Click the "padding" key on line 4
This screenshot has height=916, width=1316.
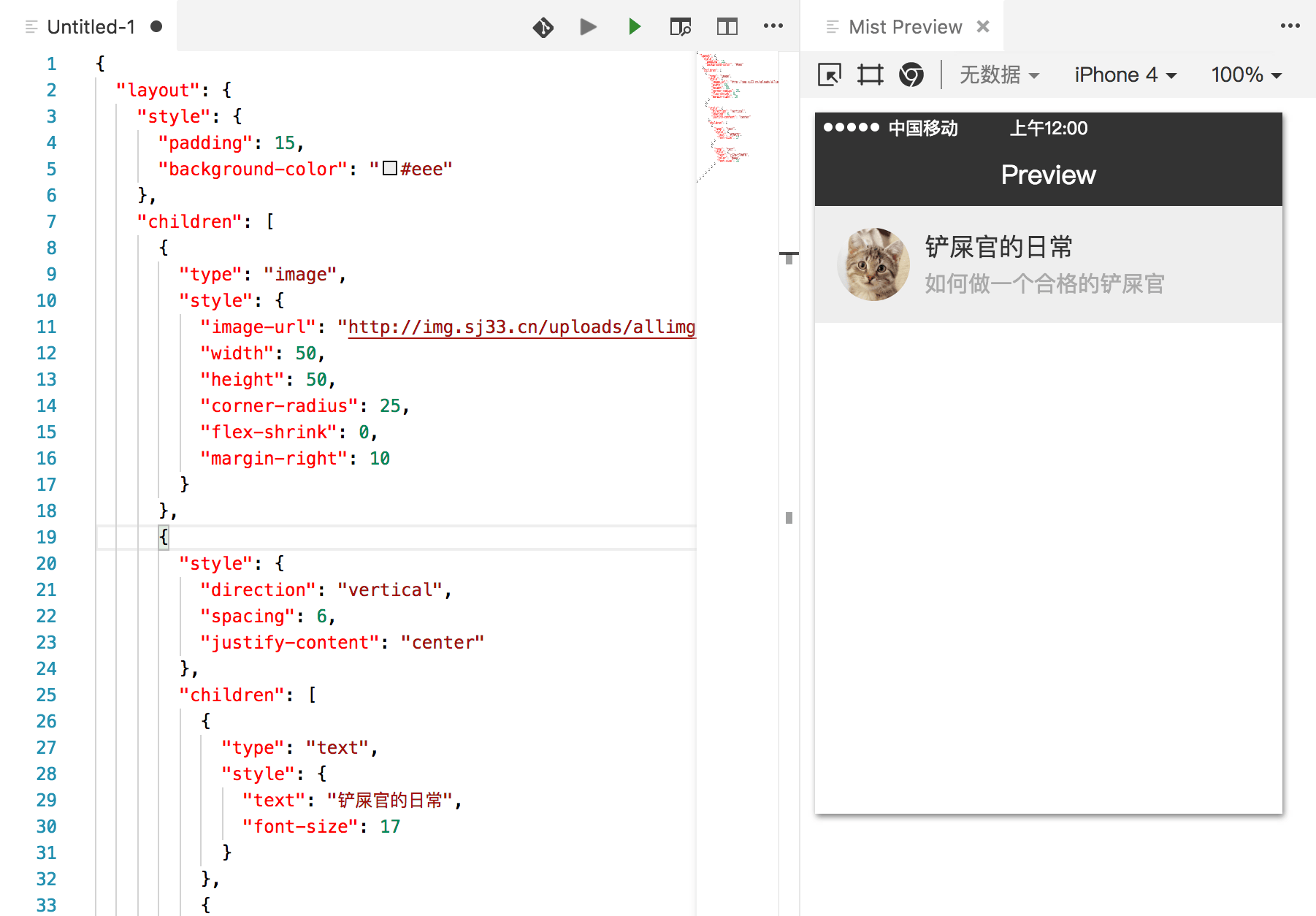205,142
